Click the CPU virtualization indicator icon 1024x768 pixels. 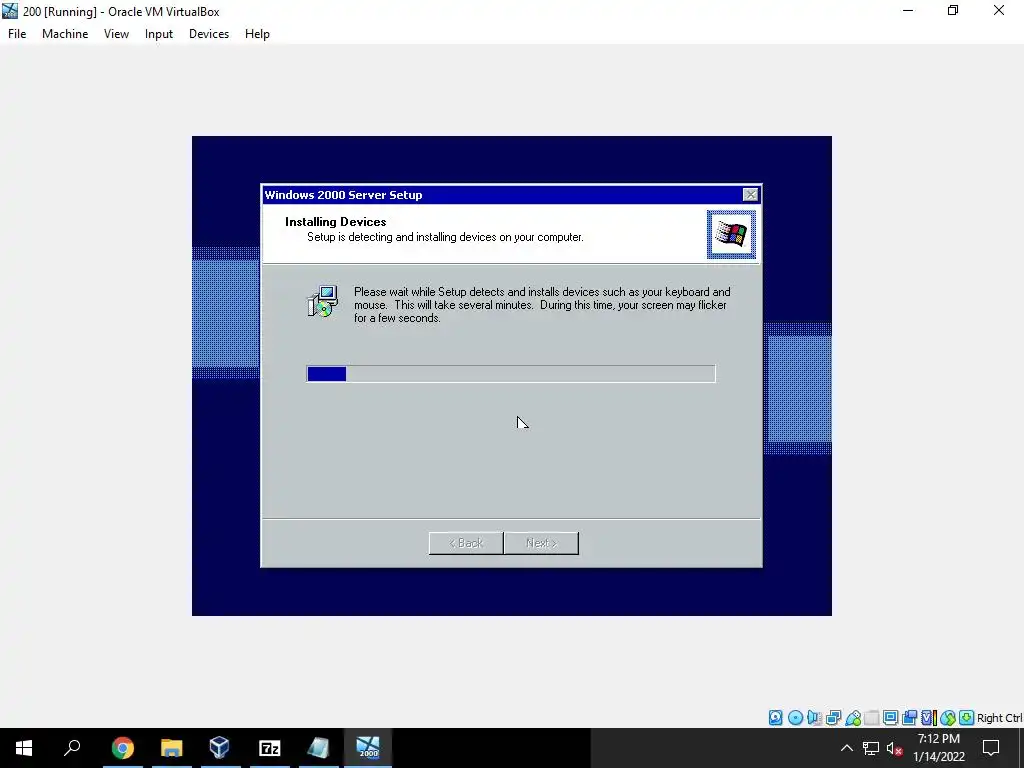(x=929, y=718)
